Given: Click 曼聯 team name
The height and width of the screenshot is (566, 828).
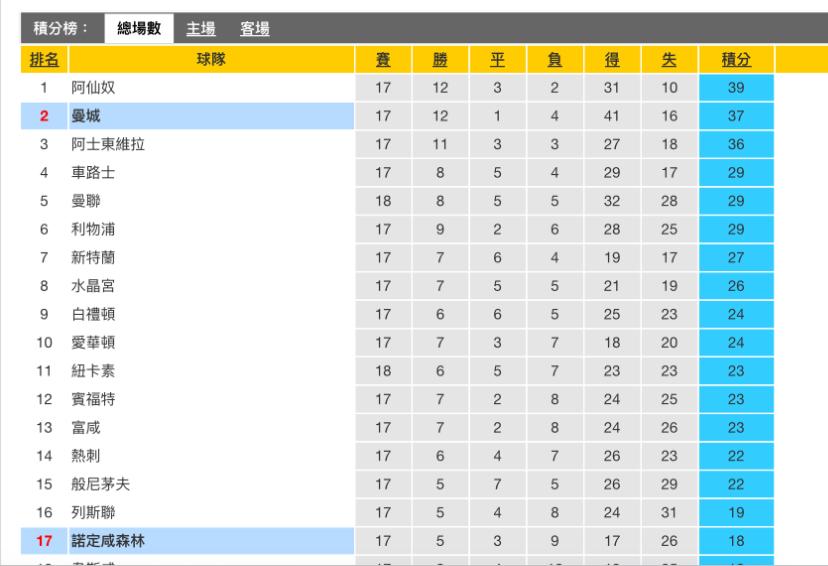Looking at the screenshot, I should 86,201.
